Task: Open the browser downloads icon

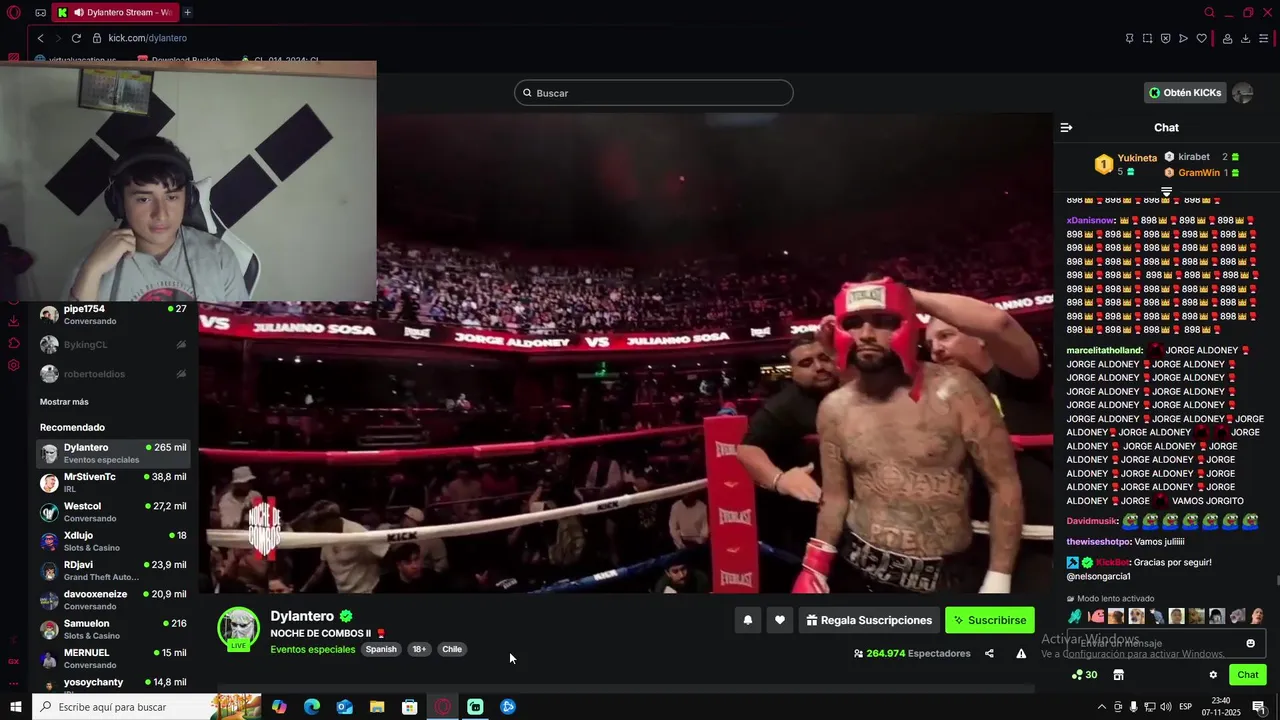Action: point(1245,38)
